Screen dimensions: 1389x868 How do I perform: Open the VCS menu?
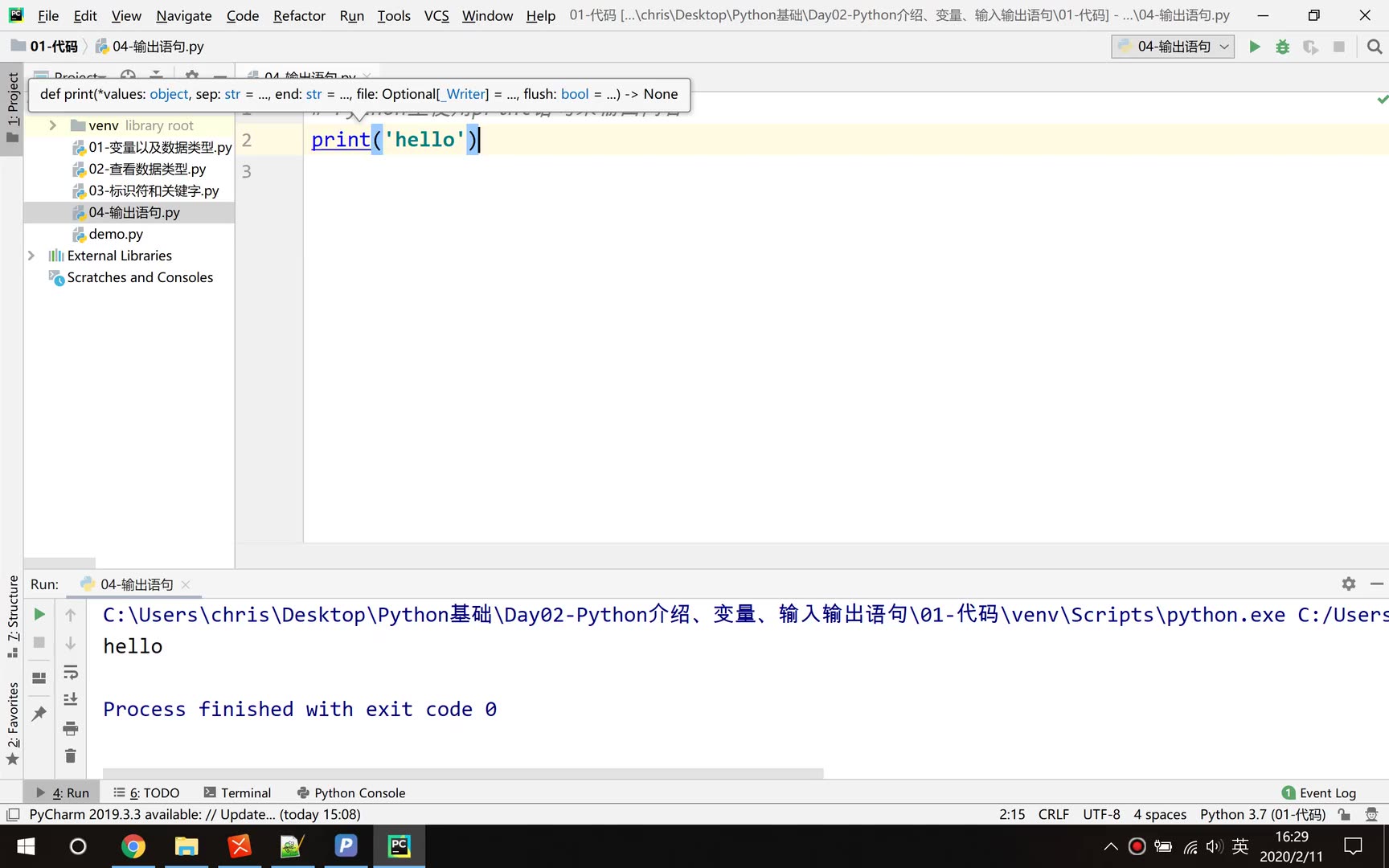tap(436, 15)
